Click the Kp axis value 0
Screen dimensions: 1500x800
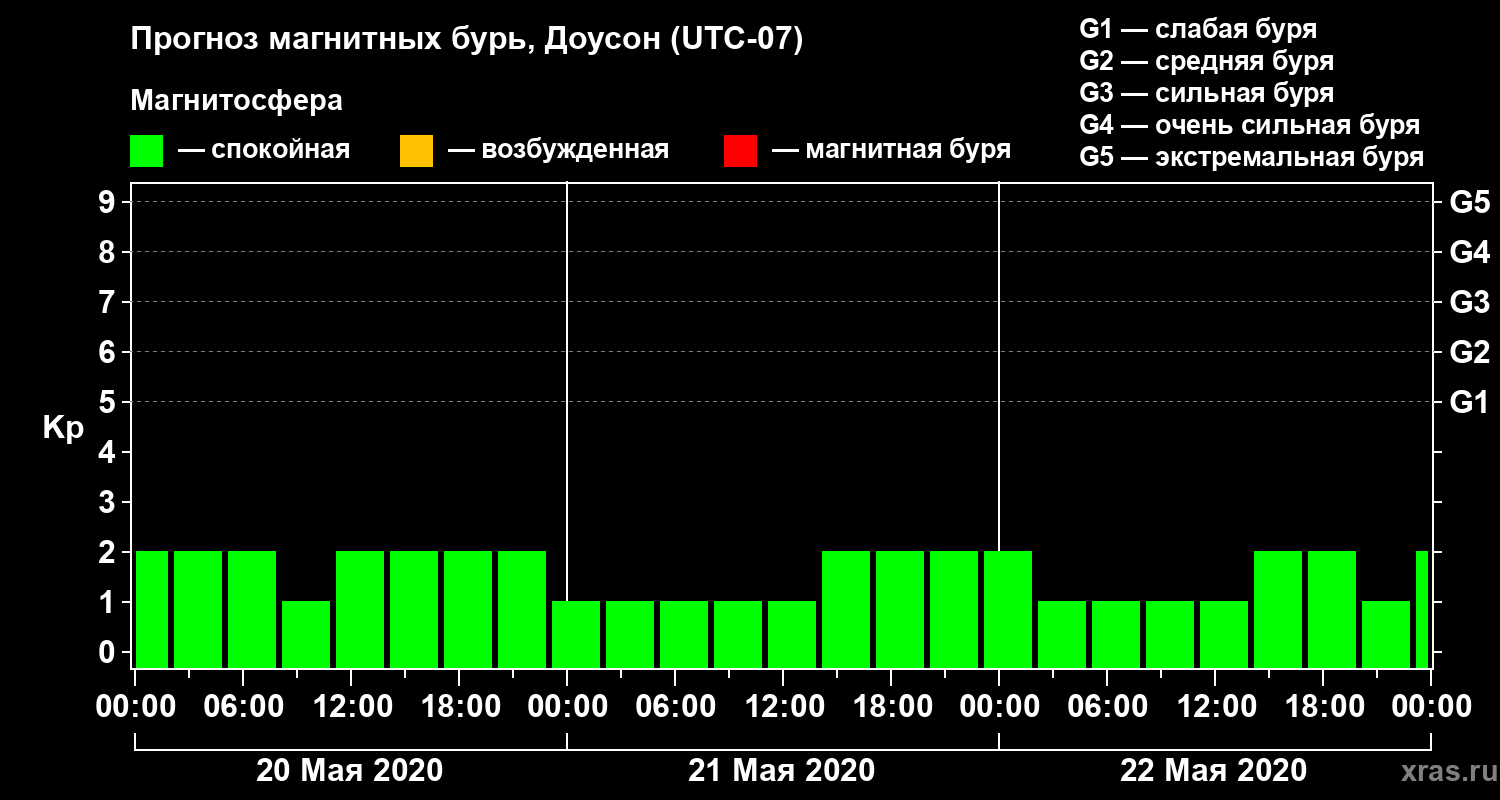pyautogui.click(x=109, y=652)
